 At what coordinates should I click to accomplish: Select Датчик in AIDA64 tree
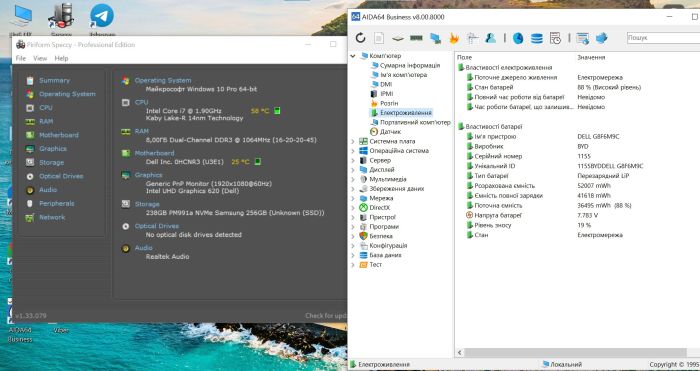(x=390, y=132)
